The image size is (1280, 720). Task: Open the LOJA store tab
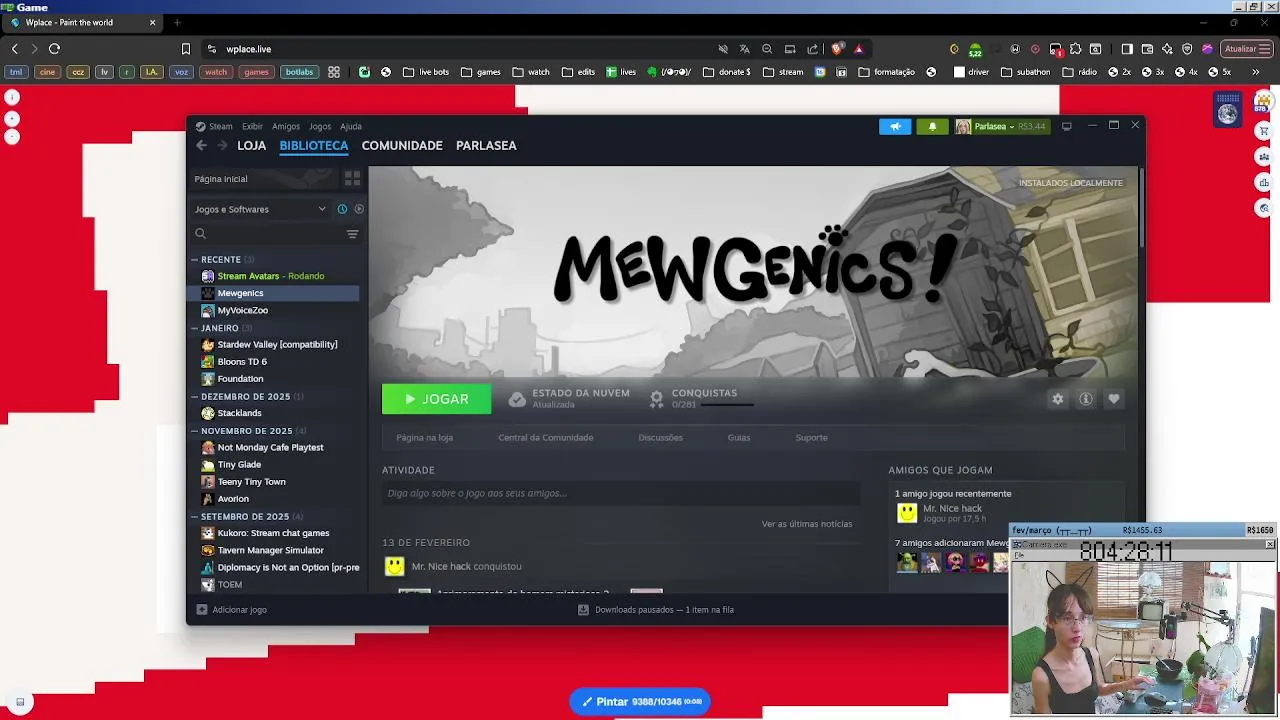[251, 145]
